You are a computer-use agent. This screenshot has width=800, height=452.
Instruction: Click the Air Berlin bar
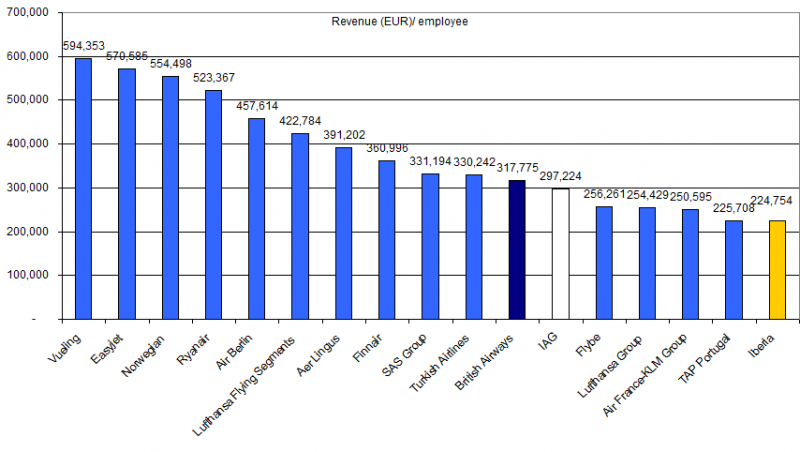click(257, 219)
